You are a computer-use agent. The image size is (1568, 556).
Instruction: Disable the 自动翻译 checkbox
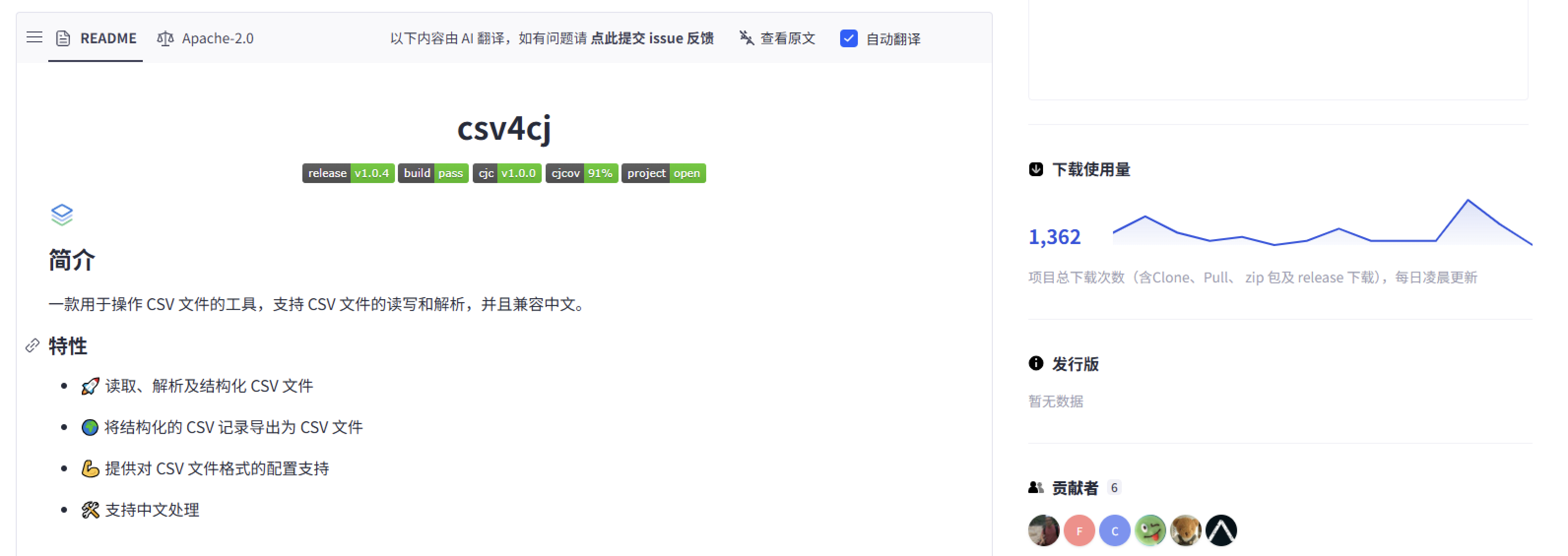848,38
